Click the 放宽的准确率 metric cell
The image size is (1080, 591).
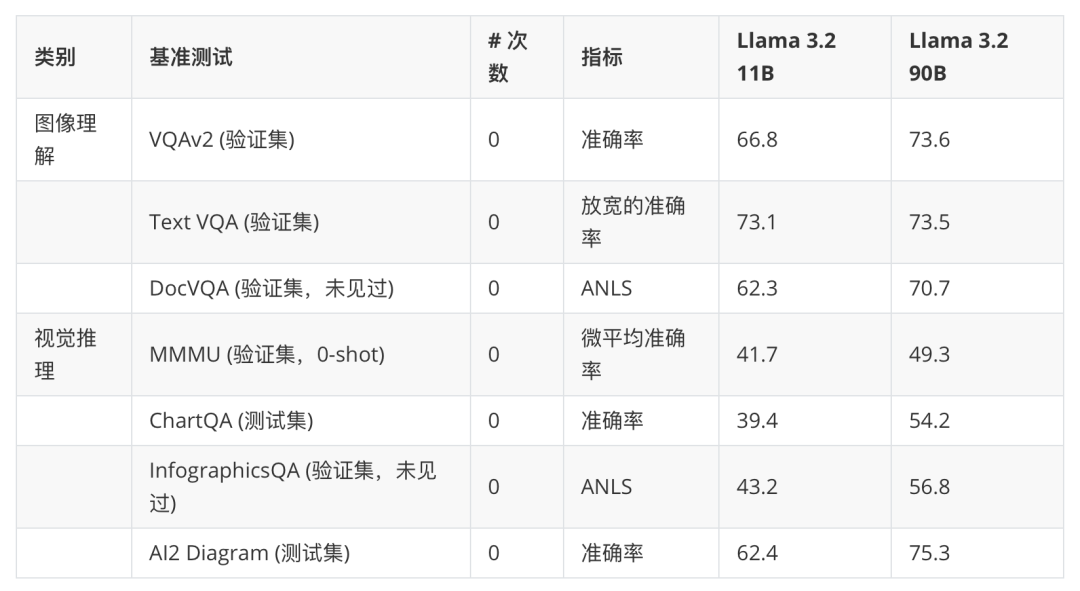click(633, 222)
